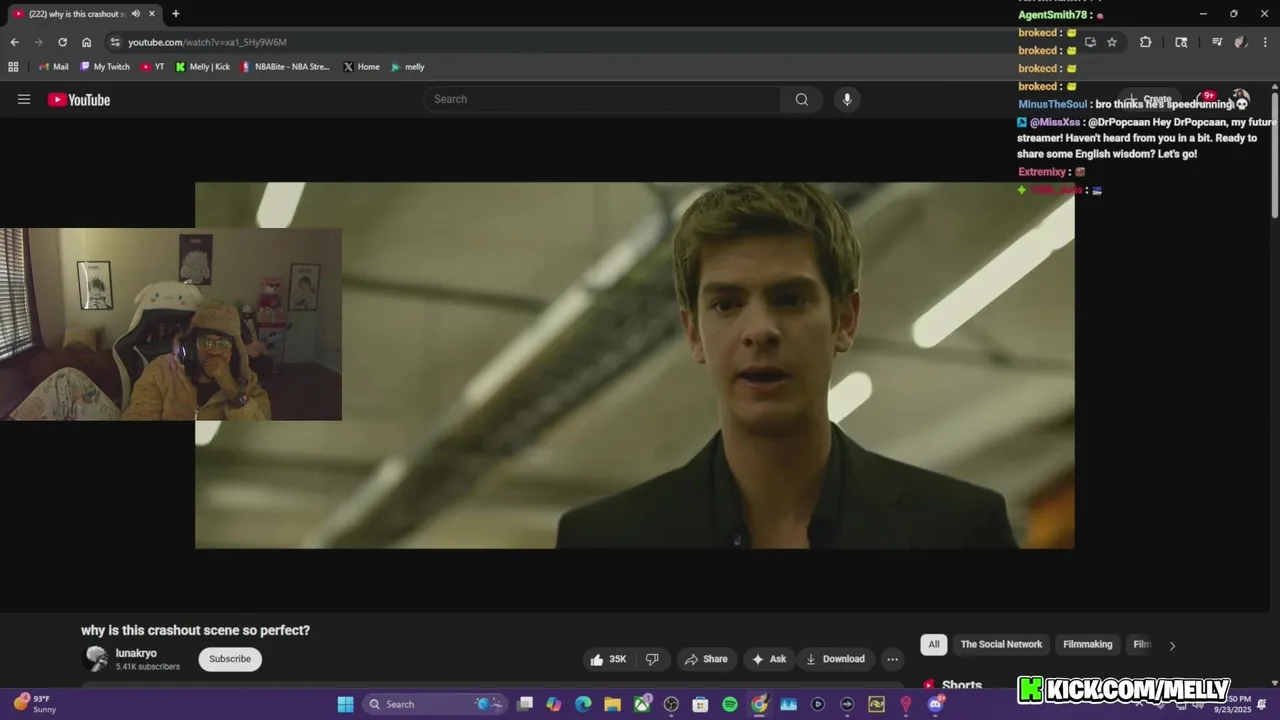
Task: Open weather widget showing 93°F Sunny
Action: pos(35,704)
